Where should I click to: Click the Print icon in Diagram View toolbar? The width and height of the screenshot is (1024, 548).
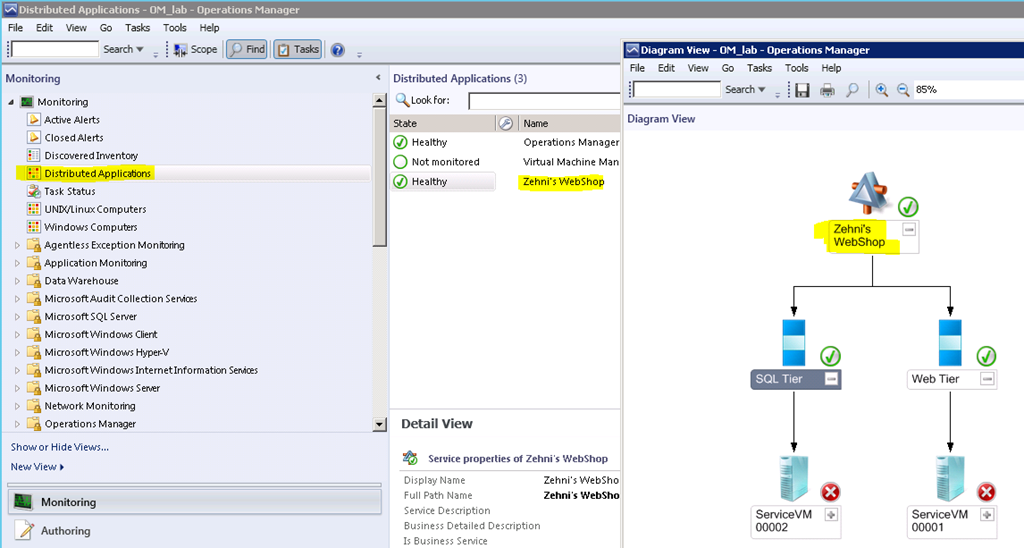[x=827, y=90]
